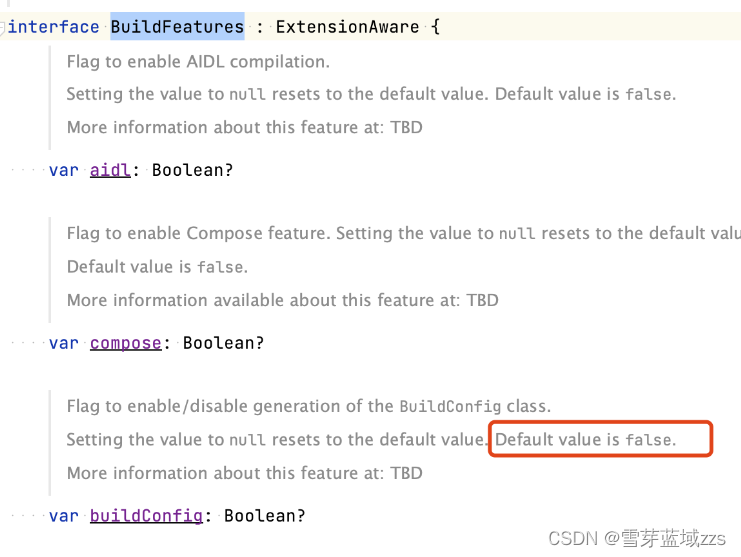Click 'More information available about this feature' line
This screenshot has height=557, width=741.
click(283, 300)
